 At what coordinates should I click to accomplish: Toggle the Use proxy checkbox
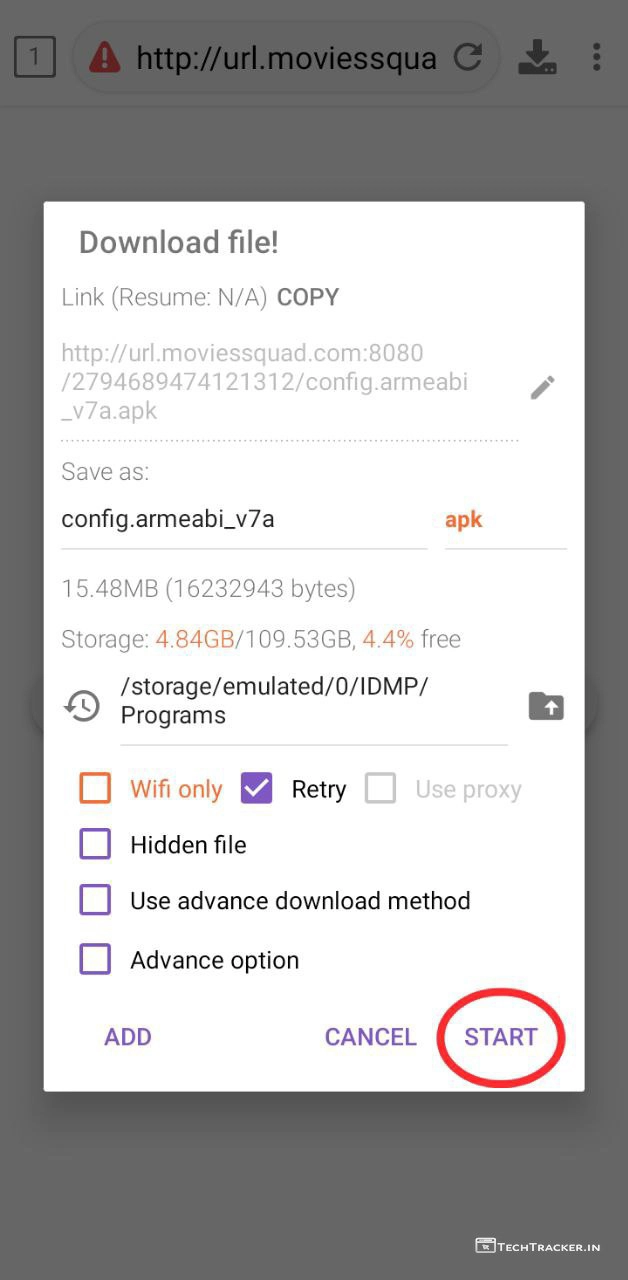click(x=381, y=788)
